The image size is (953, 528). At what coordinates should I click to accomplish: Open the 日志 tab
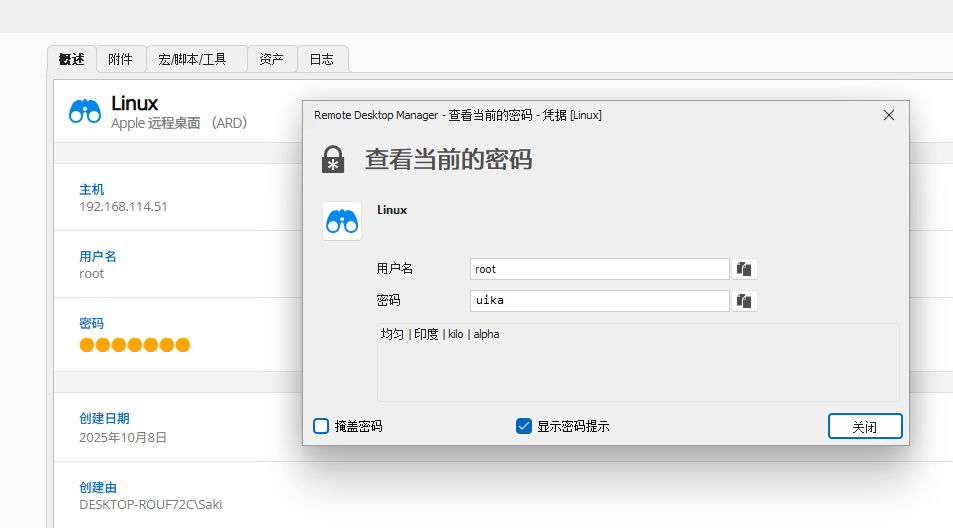322,59
